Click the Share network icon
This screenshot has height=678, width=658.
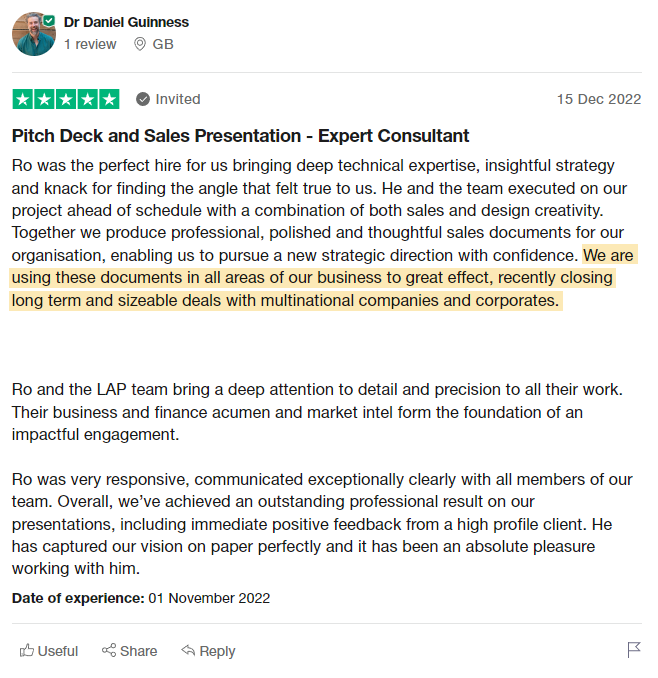(x=109, y=651)
